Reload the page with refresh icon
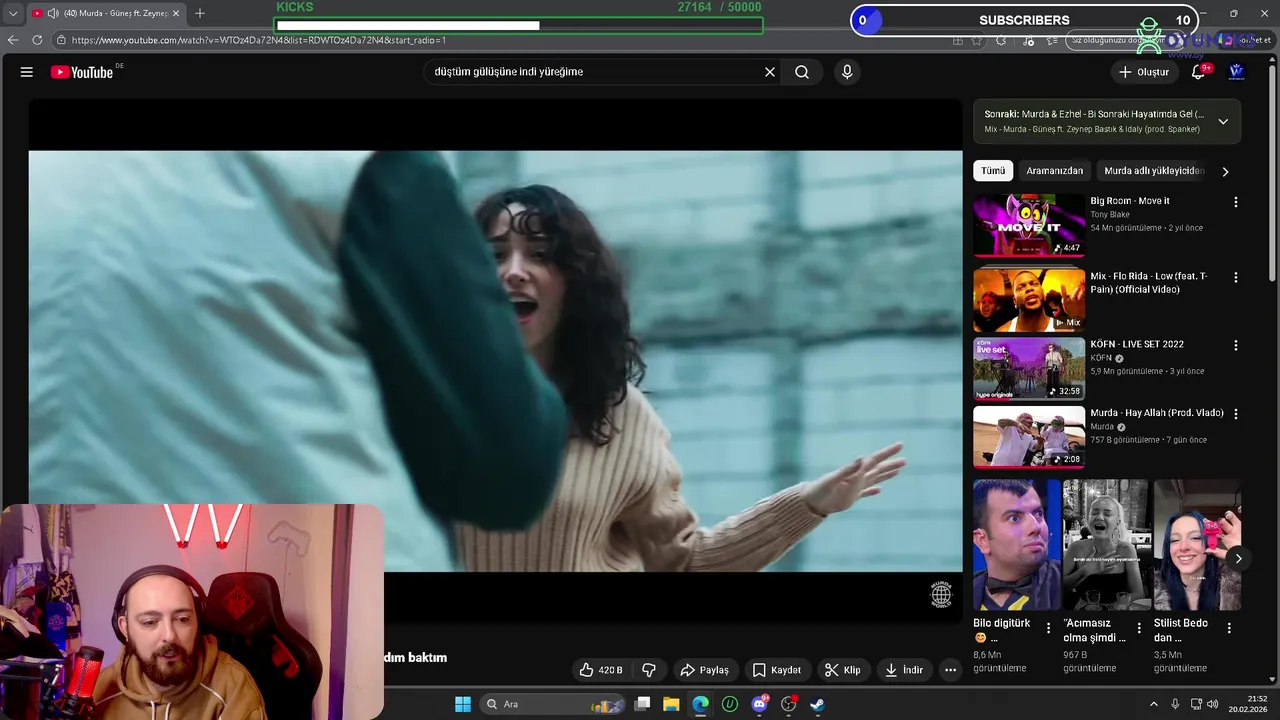1280x720 pixels. pyautogui.click(x=37, y=40)
